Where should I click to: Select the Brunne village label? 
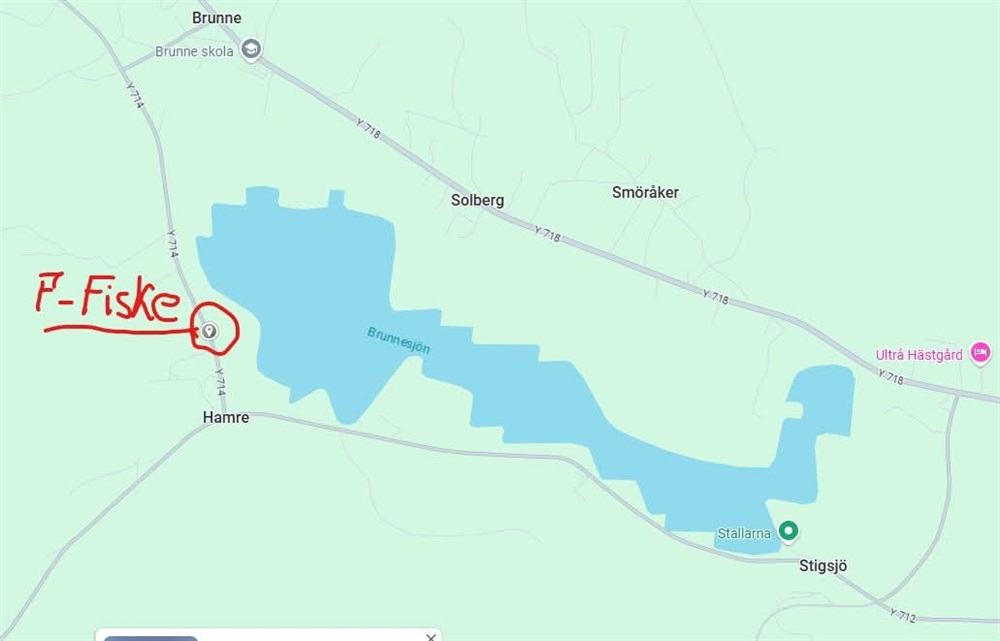pos(217,18)
